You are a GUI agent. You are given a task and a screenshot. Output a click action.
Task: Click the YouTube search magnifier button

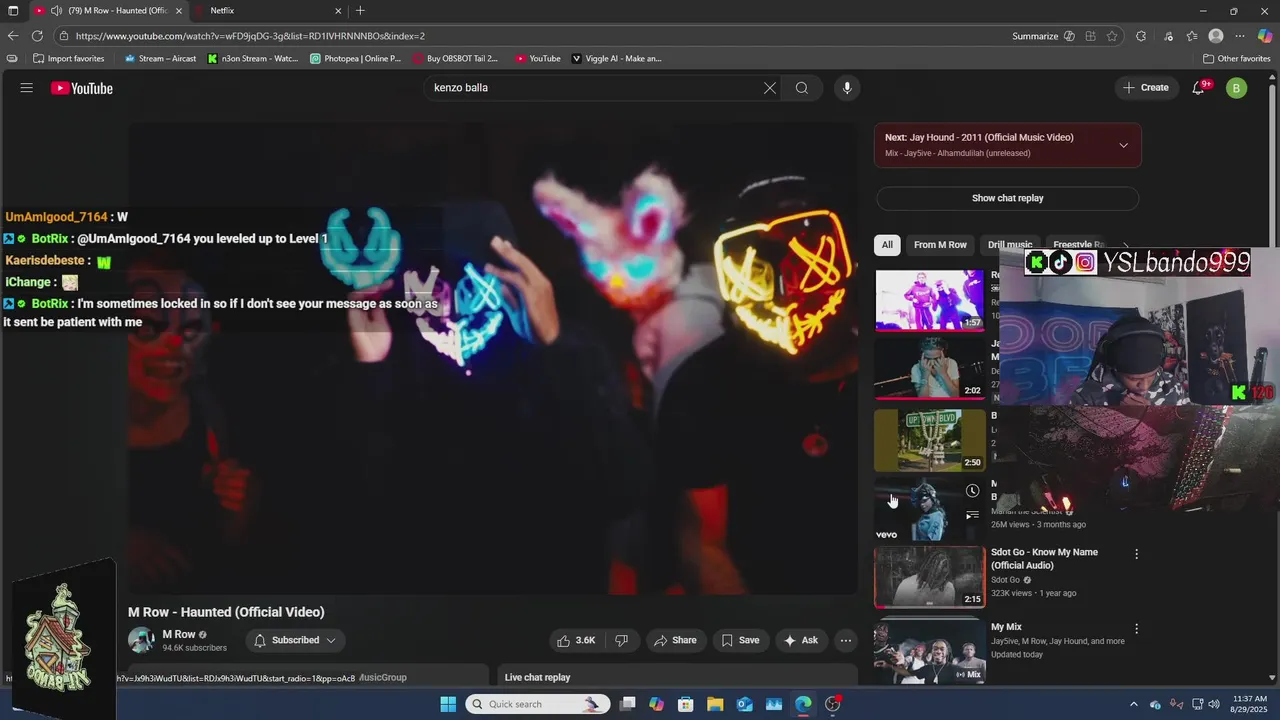802,88
